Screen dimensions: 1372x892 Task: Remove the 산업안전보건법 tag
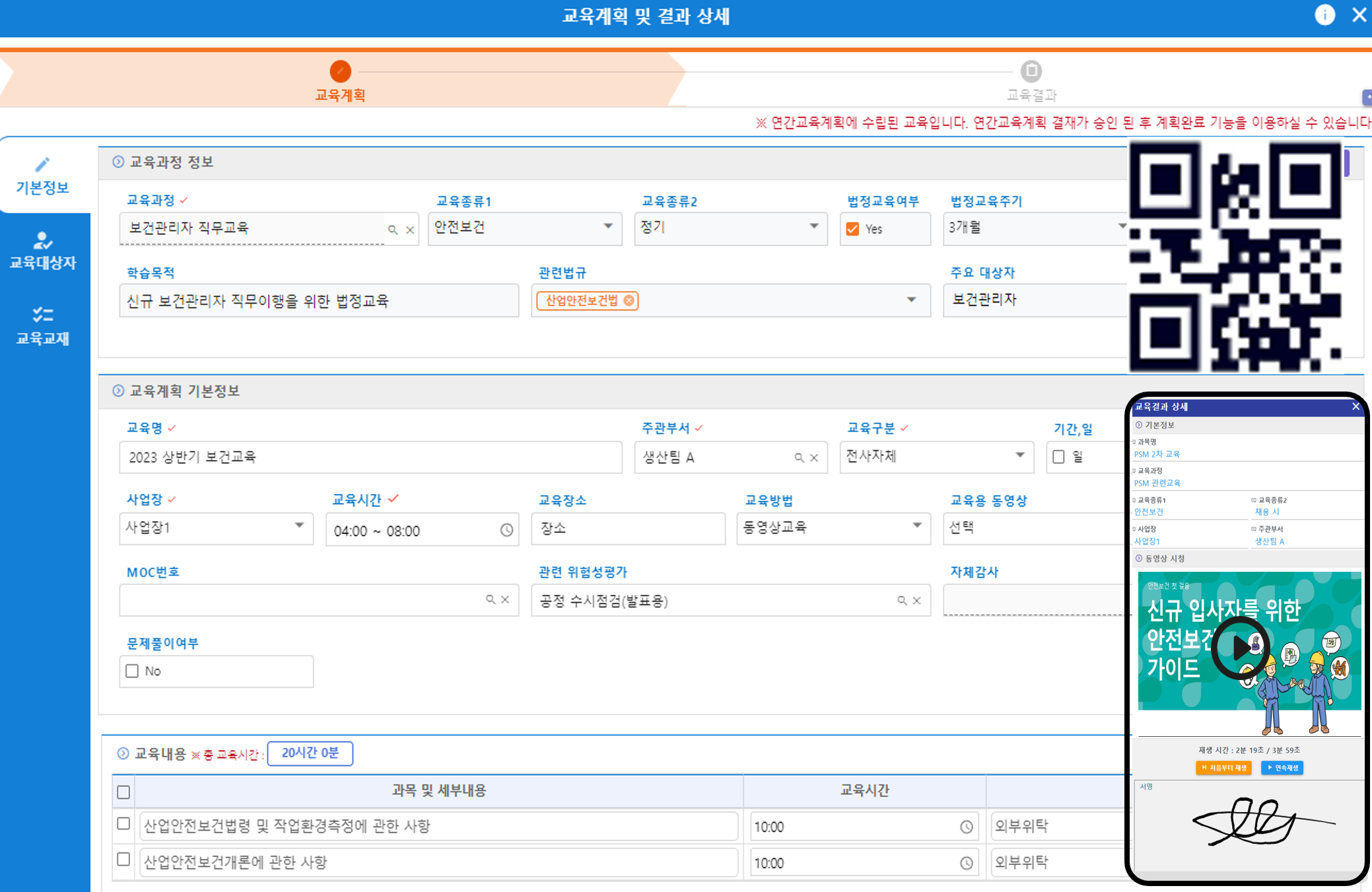point(629,300)
